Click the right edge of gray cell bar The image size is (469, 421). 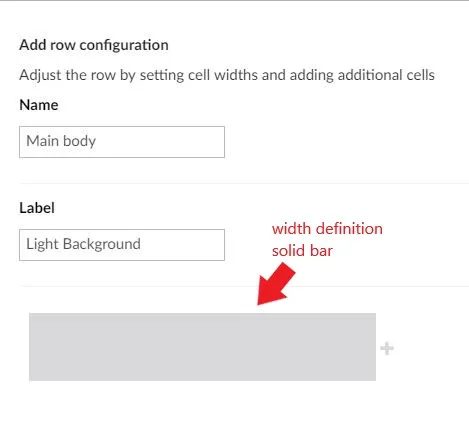375,347
